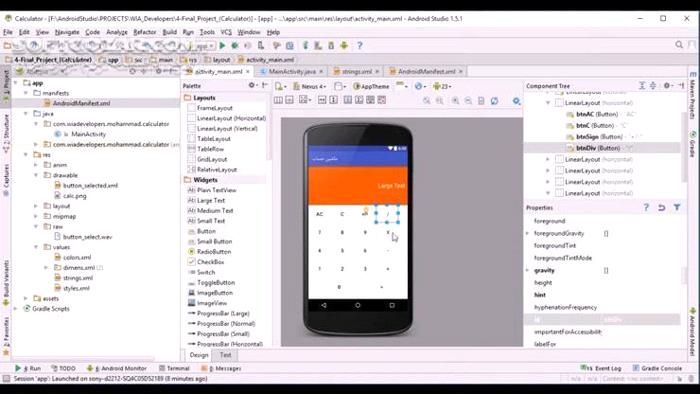The width and height of the screenshot is (700, 394).
Task: Click the Properties panel filter funnel icon
Action: pyautogui.click(x=677, y=207)
